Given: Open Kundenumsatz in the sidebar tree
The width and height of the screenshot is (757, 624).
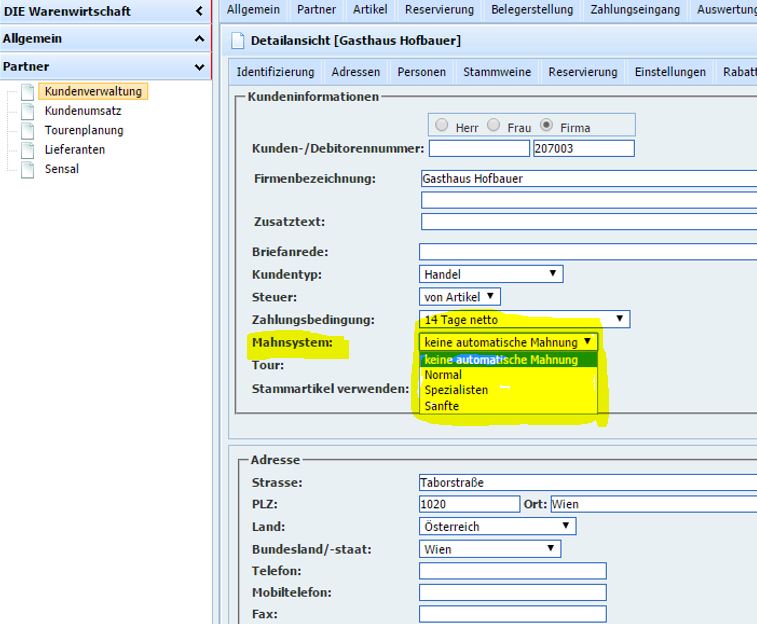Looking at the screenshot, I should 83,111.
